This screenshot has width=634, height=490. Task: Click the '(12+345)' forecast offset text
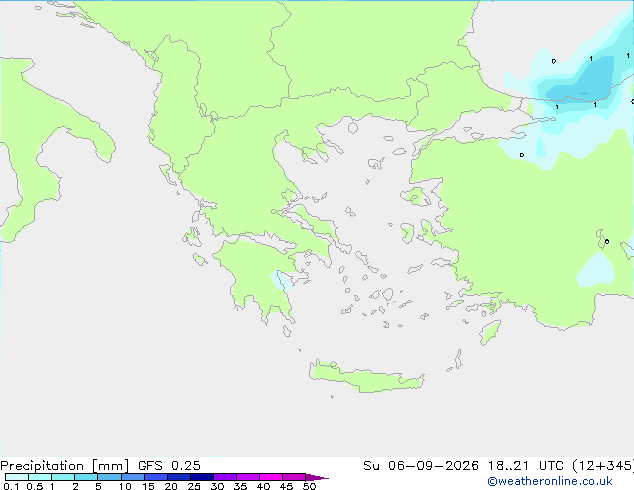[x=603, y=466]
